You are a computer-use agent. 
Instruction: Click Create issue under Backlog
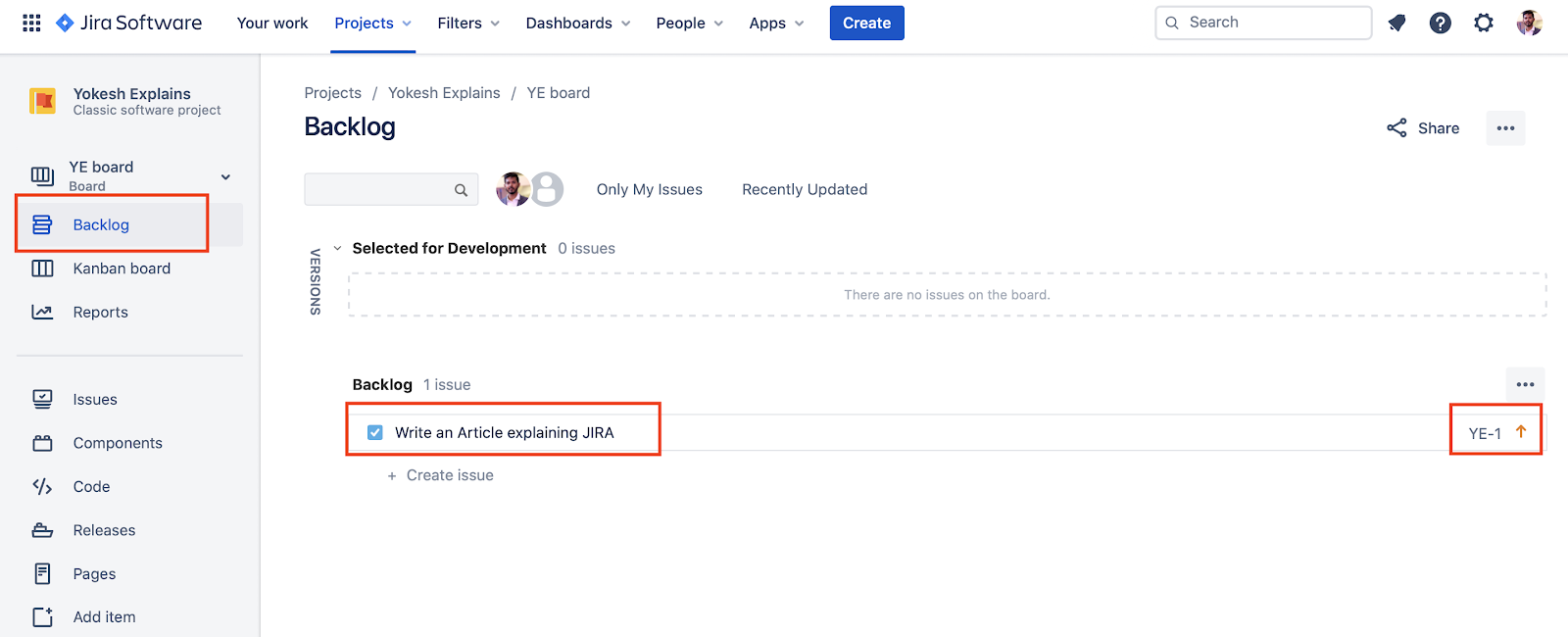tap(440, 475)
